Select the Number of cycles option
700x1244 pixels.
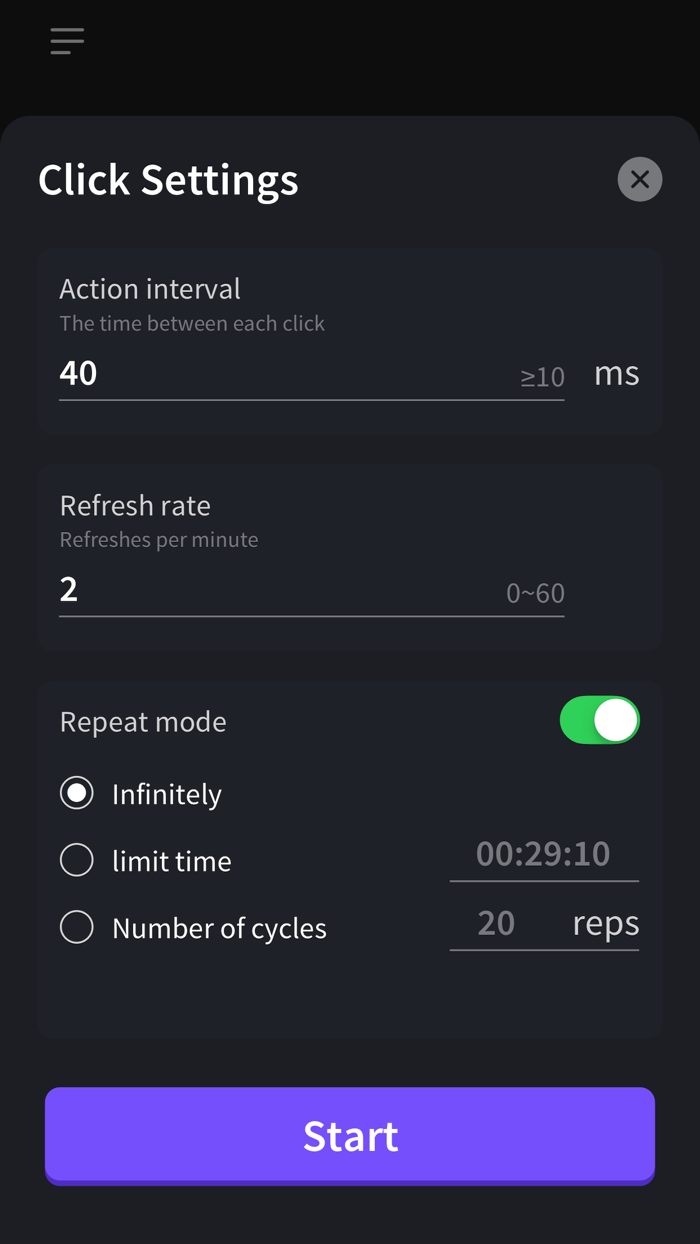coord(77,926)
